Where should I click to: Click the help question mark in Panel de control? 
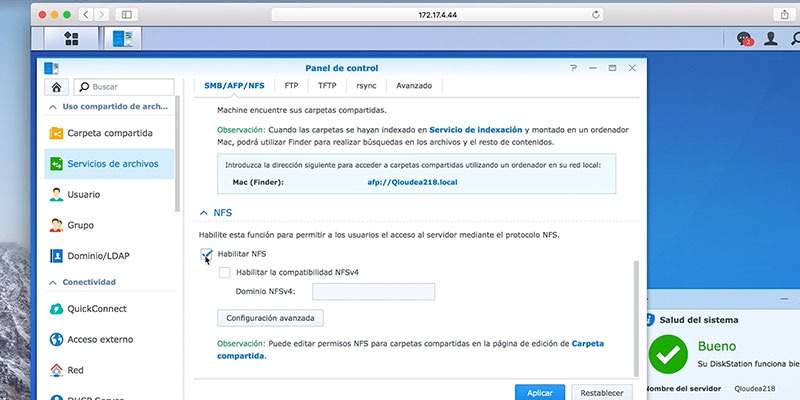tap(573, 68)
